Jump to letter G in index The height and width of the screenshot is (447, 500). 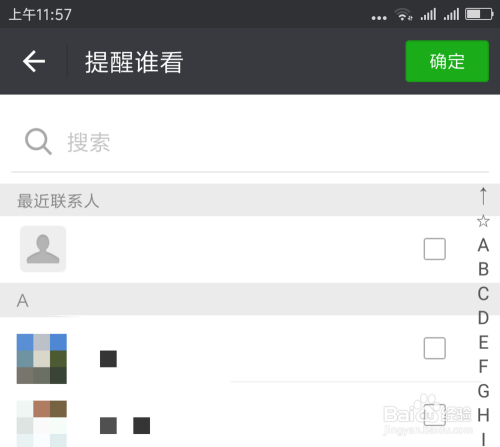[483, 391]
